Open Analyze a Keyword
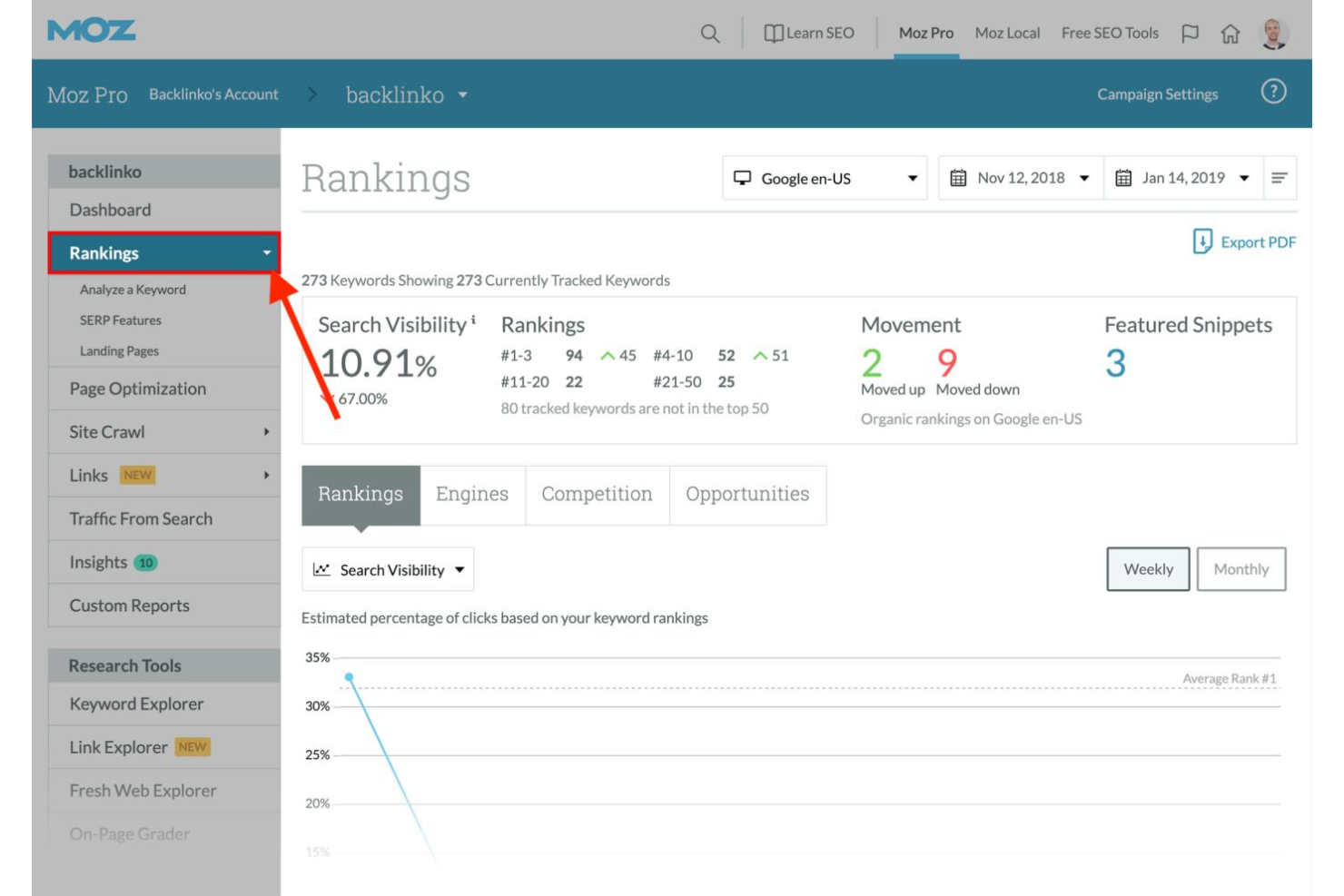This screenshot has width=1344, height=896. pos(133,290)
